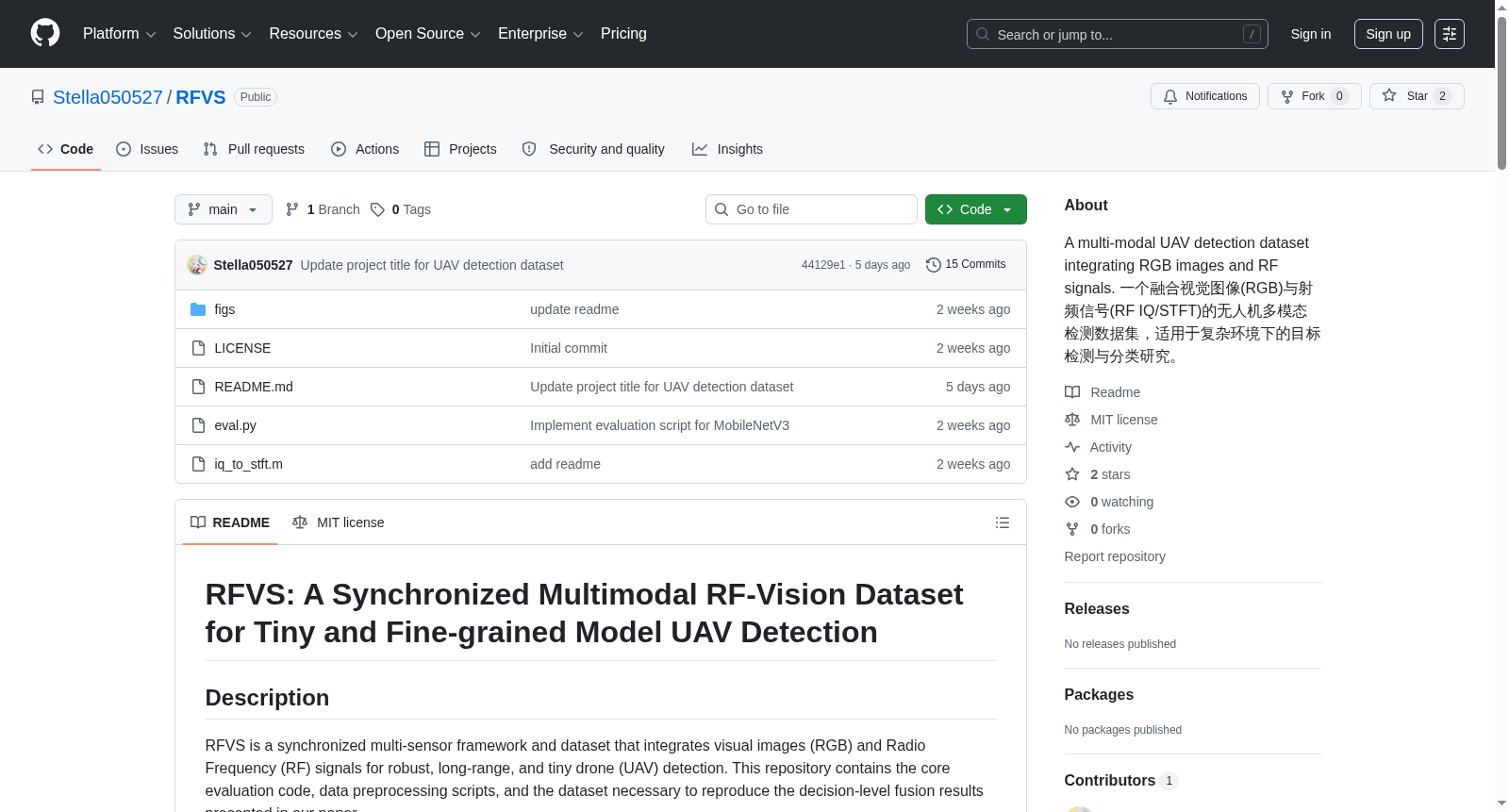Screen dimensions: 1509x812
Task: Click the Fork count badge showing 0
Action: 1339,96
